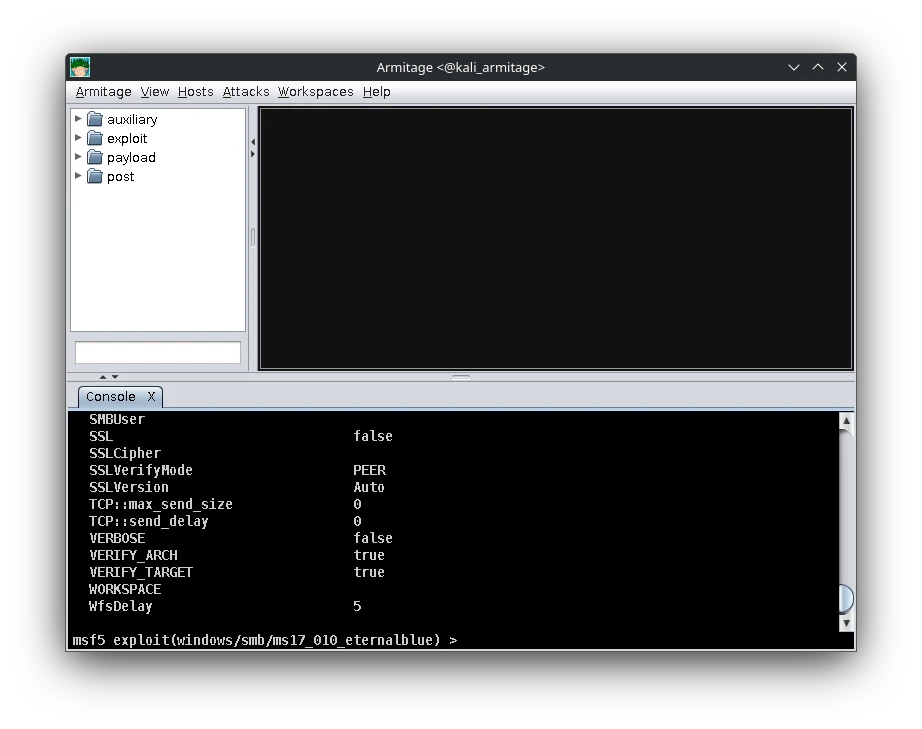Open the Attacks menu

pyautogui.click(x=246, y=92)
